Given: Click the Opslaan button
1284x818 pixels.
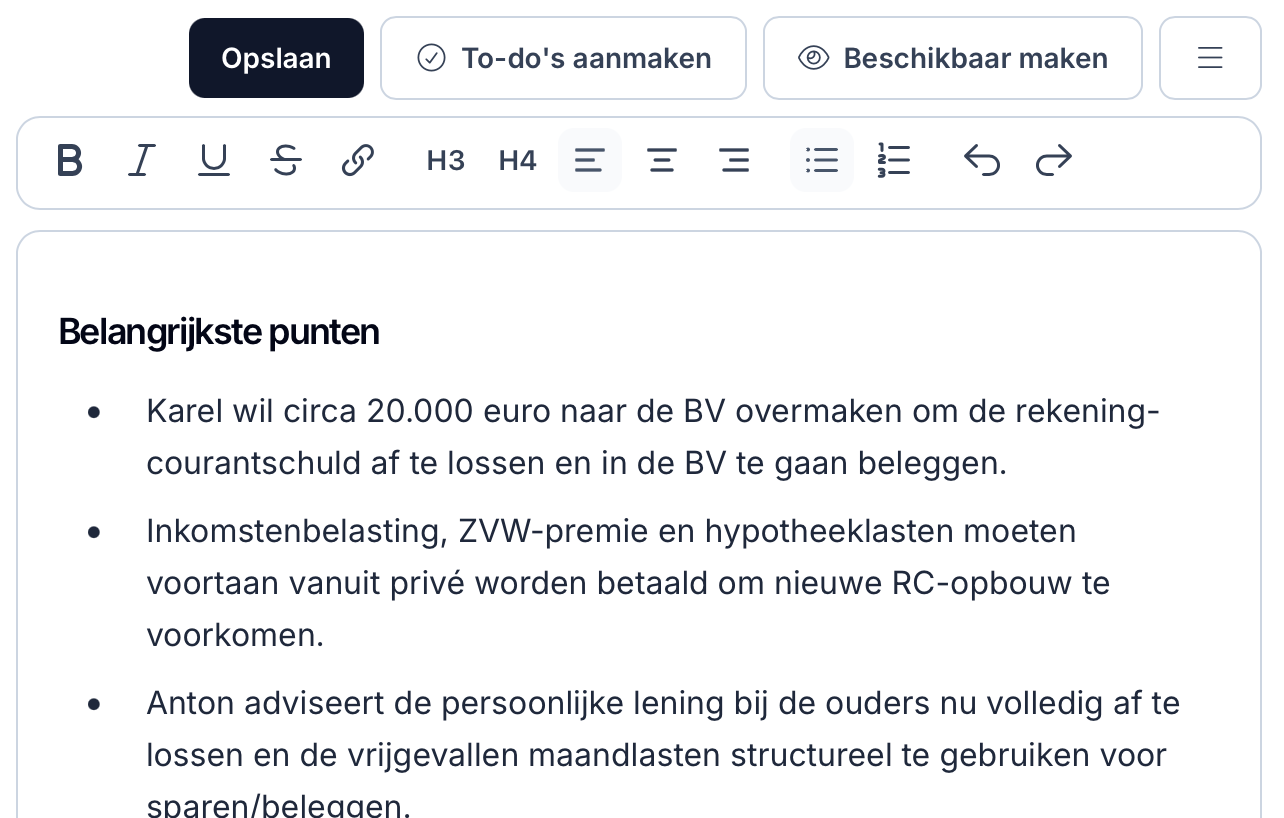Looking at the screenshot, I should tap(276, 58).
